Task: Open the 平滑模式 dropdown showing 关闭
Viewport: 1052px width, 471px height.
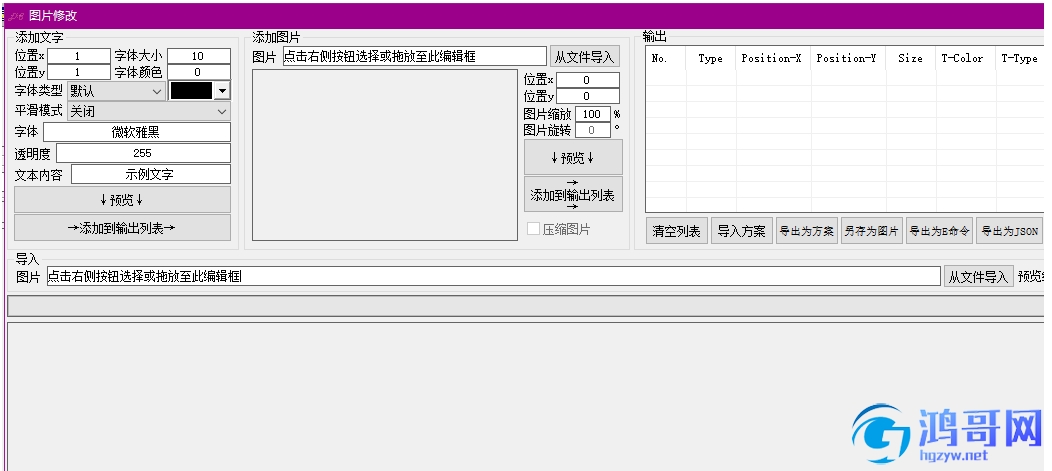Action: point(149,111)
